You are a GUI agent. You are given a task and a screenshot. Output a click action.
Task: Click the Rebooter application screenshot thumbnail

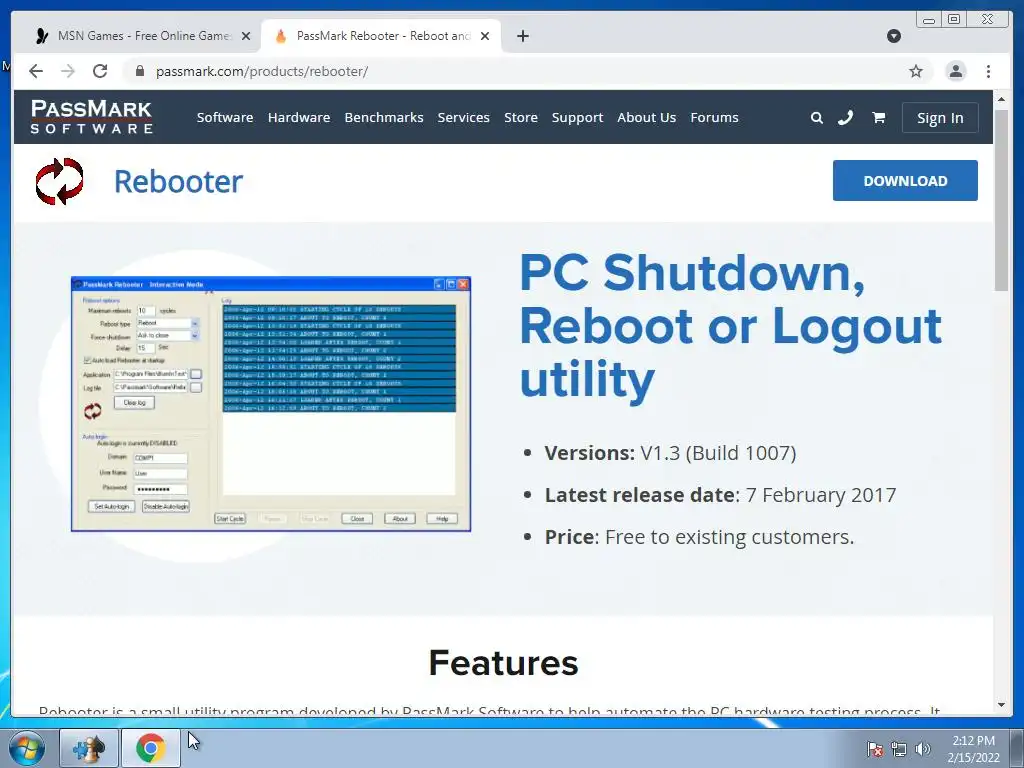click(x=271, y=404)
